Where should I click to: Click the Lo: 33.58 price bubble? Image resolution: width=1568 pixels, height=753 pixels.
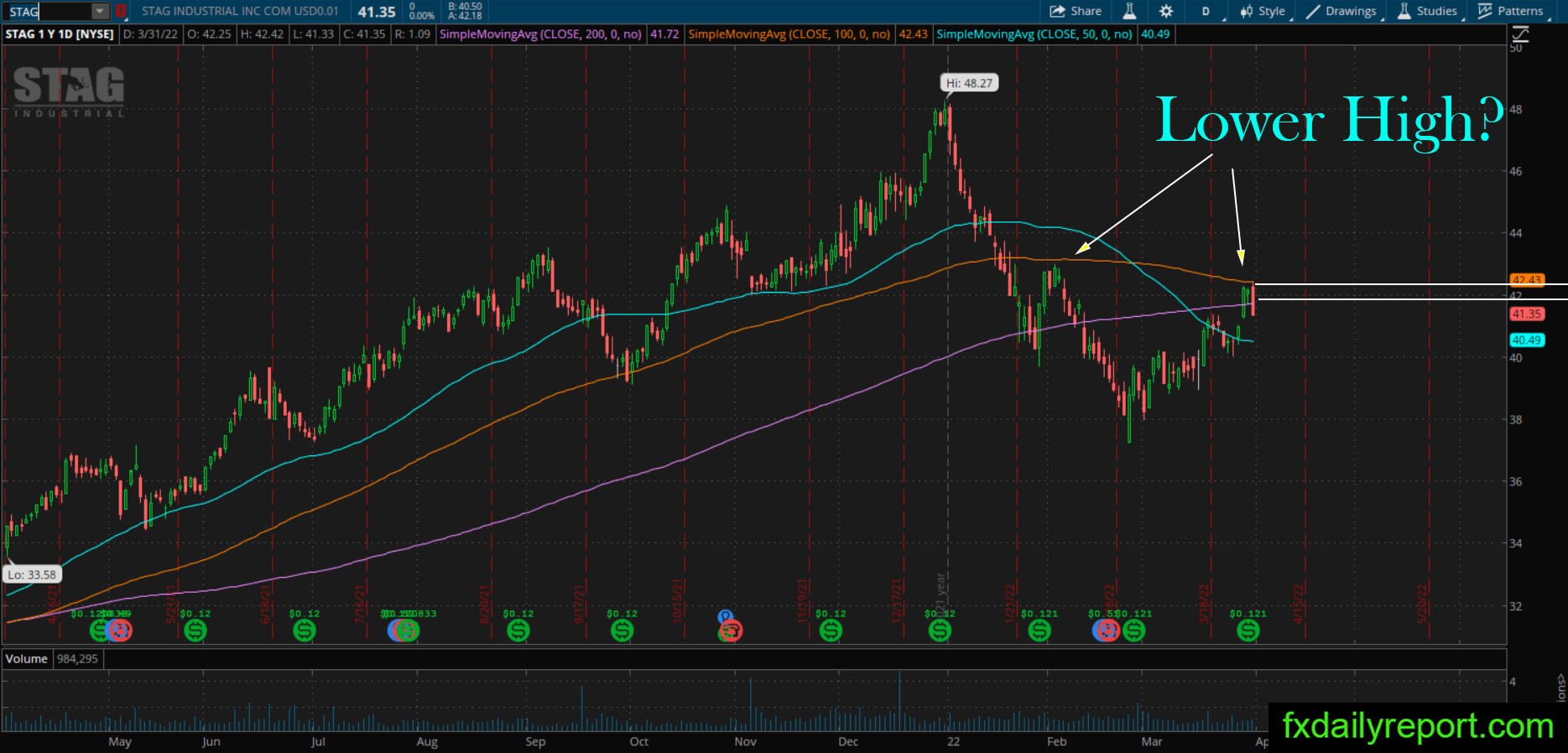[32, 574]
